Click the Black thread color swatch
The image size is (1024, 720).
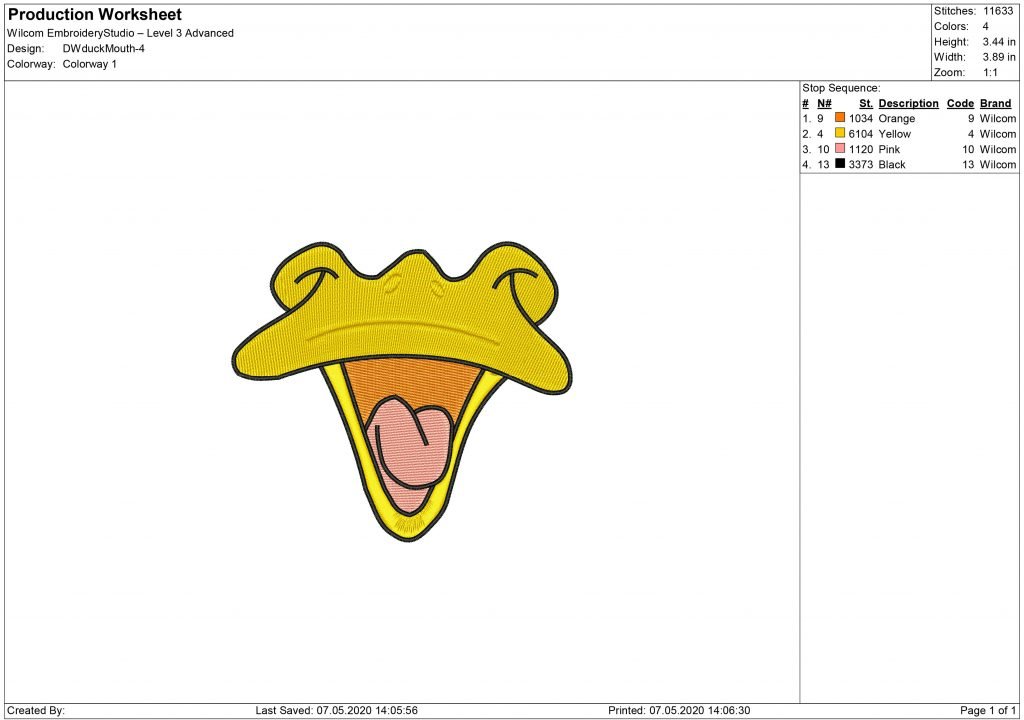point(840,163)
